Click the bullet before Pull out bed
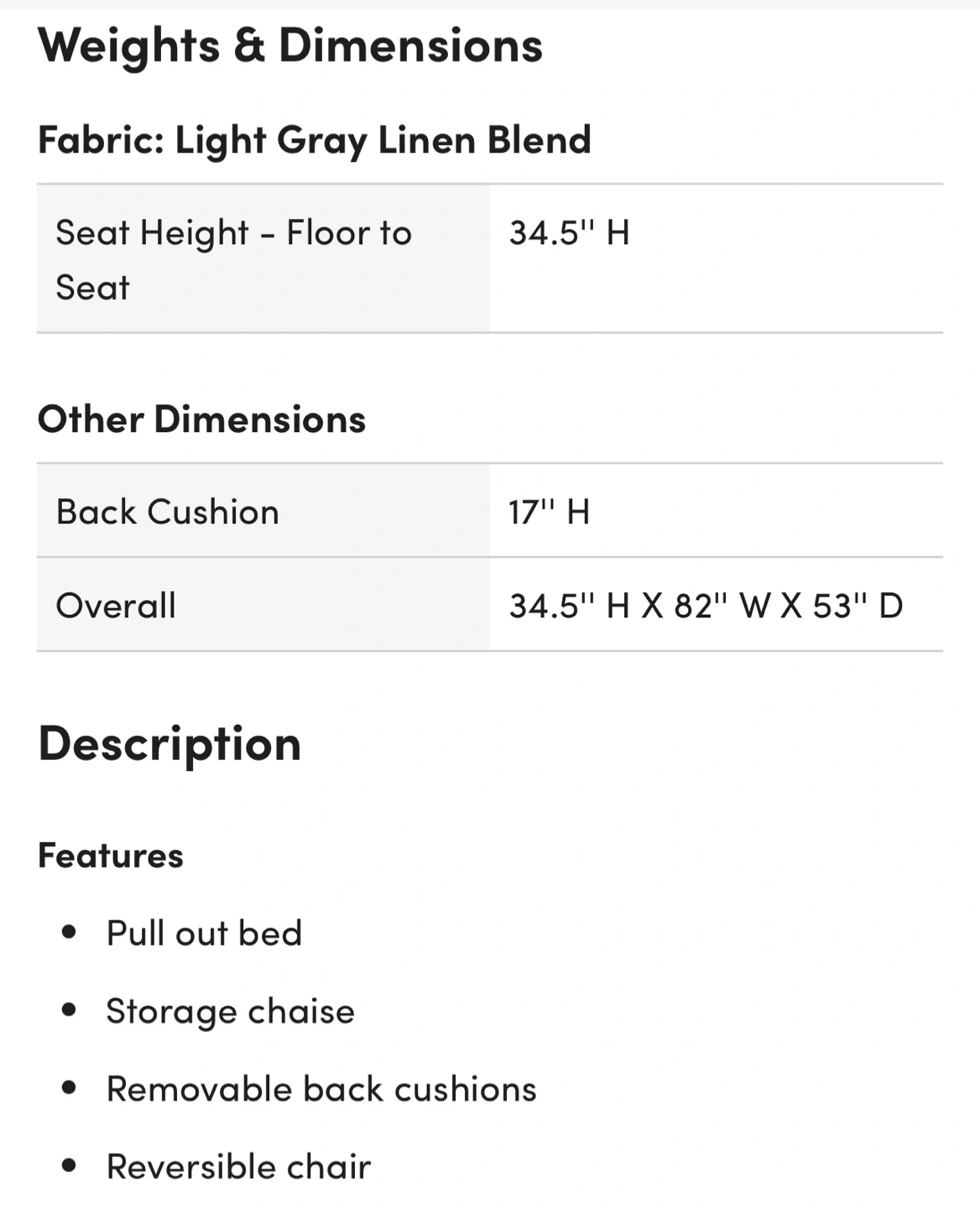 tap(70, 932)
